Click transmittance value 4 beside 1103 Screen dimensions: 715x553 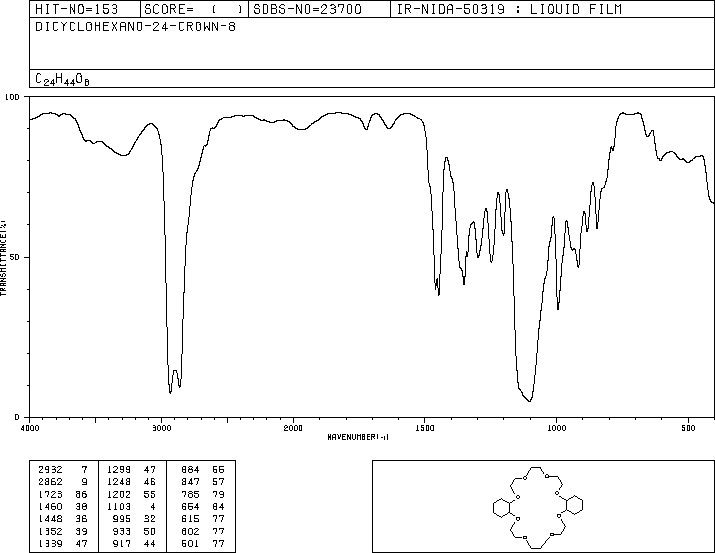(153, 506)
